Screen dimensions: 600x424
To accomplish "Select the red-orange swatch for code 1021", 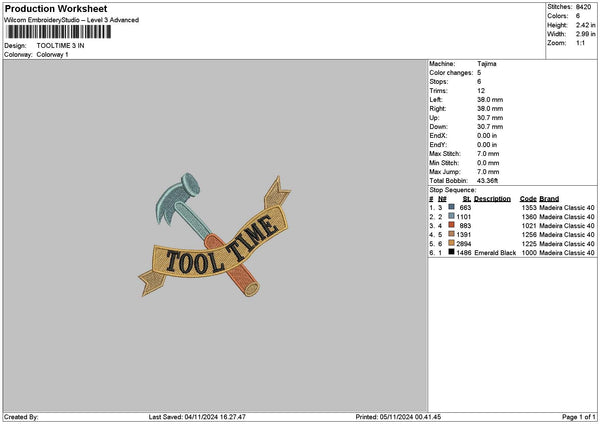I will coord(452,225).
